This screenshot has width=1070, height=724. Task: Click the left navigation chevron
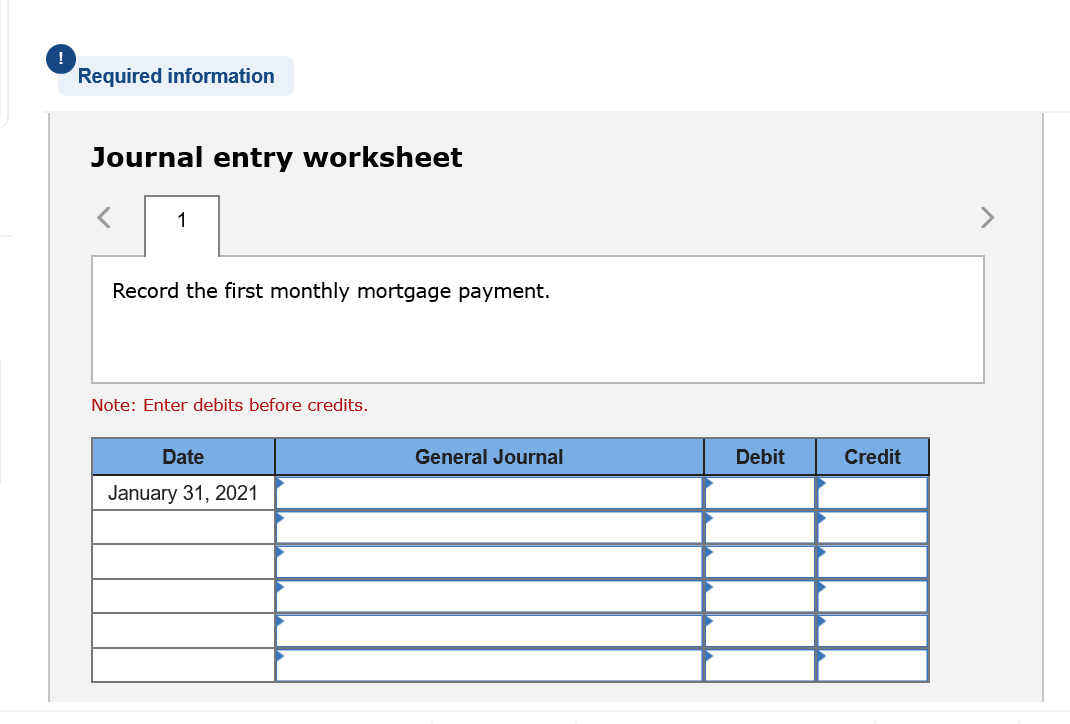102,217
